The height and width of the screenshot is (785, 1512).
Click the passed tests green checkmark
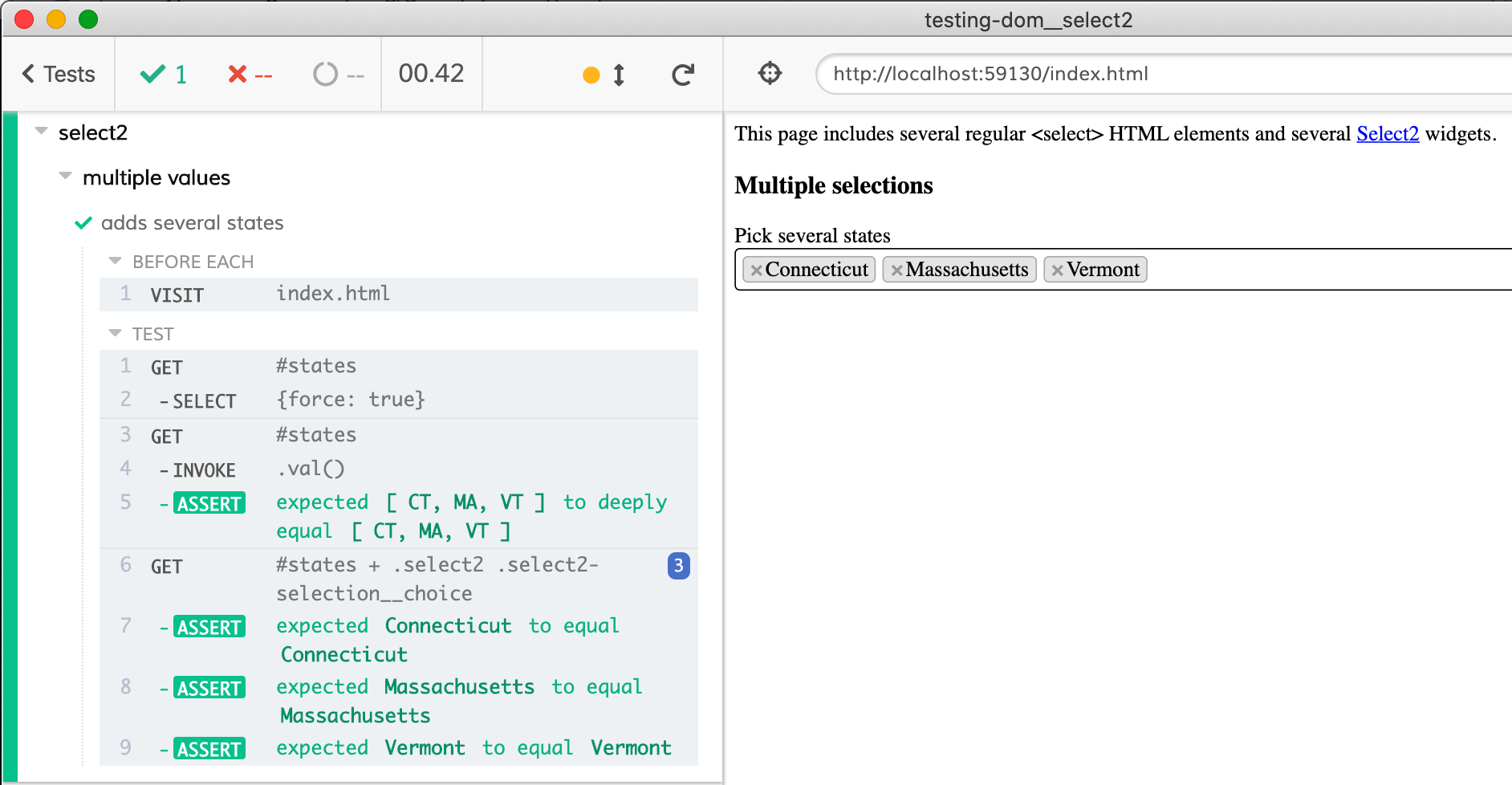click(x=152, y=75)
